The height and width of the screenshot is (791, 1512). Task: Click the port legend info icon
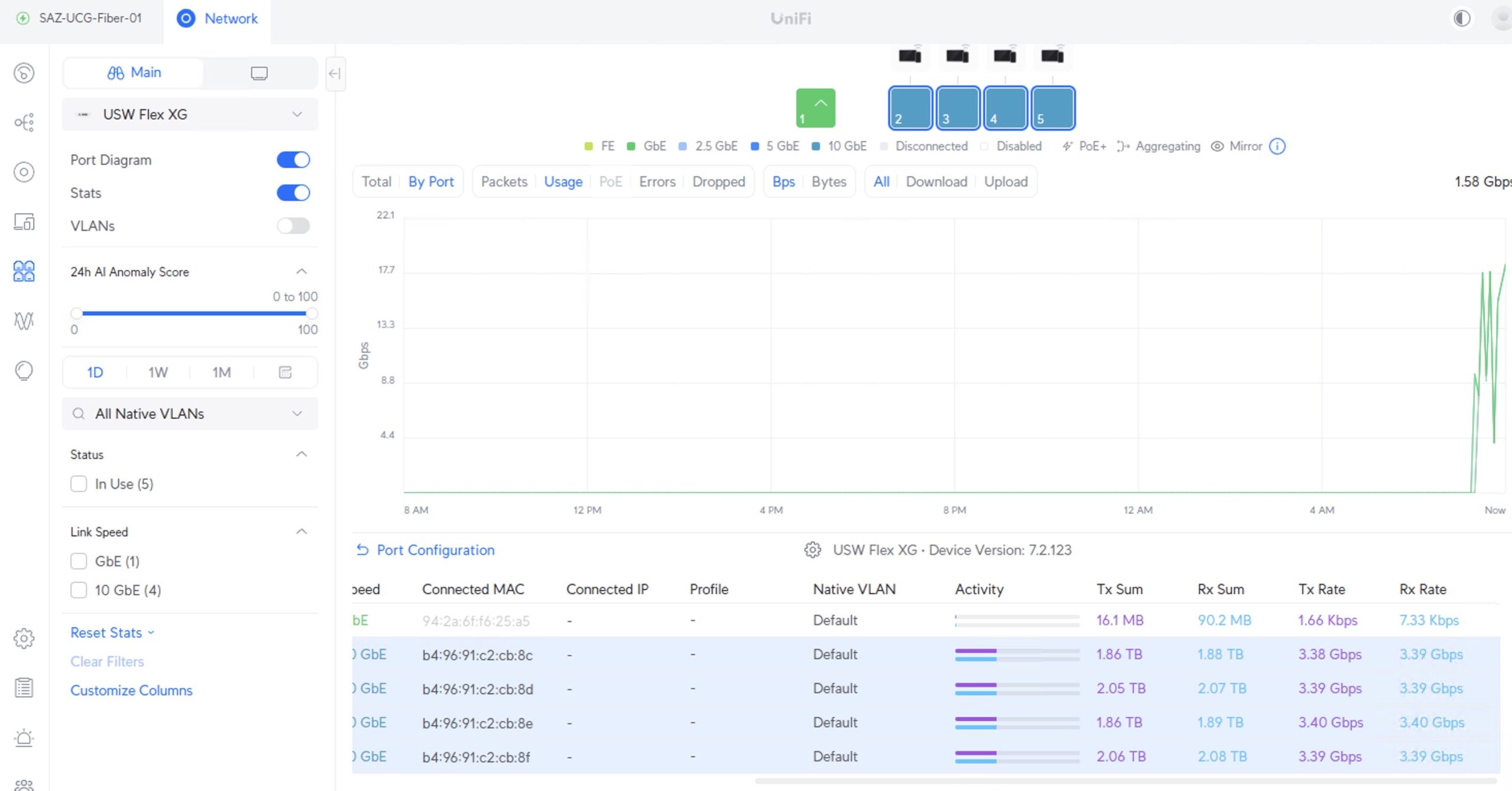coord(1277,146)
